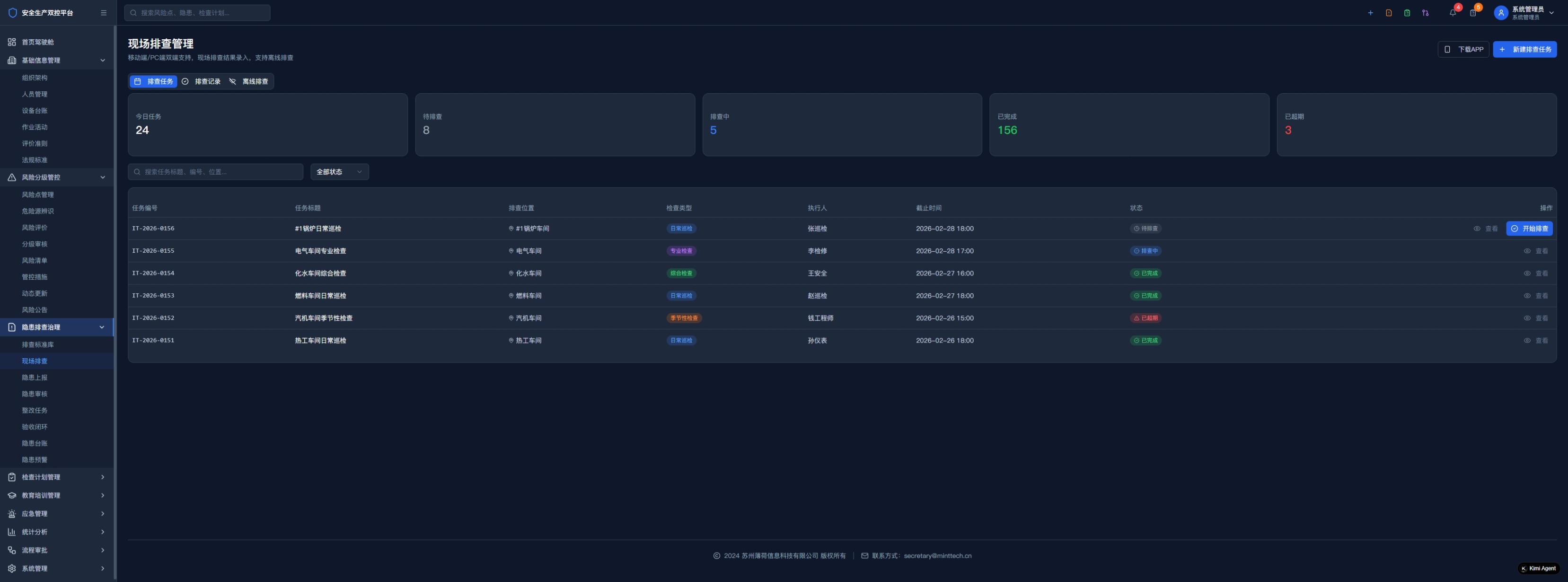View task IT-2026-0155 via eye icon

[1527, 251]
